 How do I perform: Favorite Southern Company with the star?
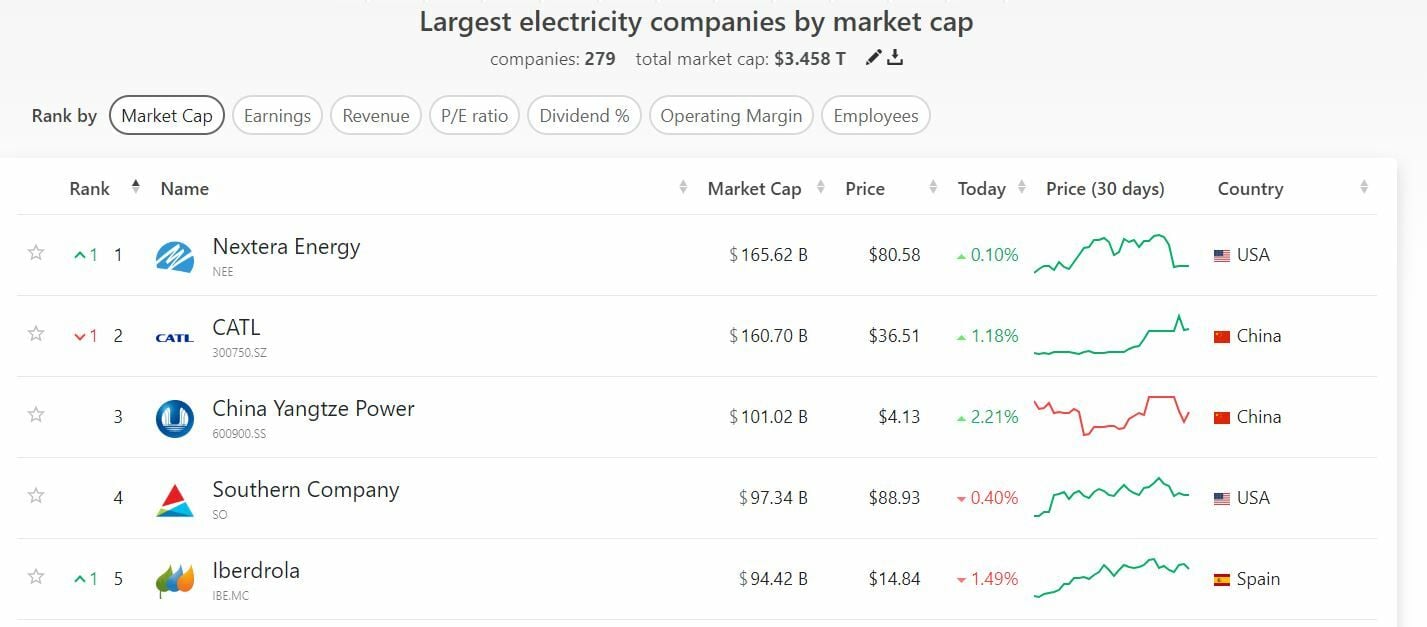36,495
